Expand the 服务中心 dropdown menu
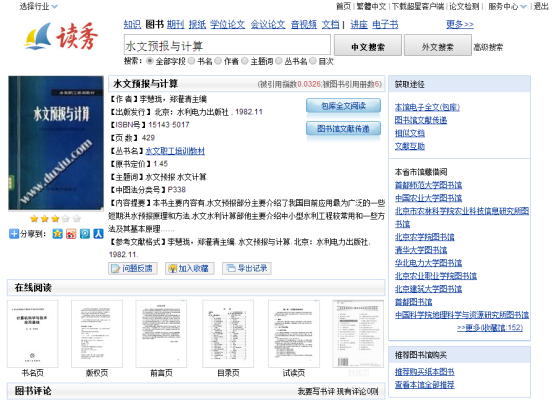Image resolution: width=555 pixels, height=401 pixels. coord(507,6)
